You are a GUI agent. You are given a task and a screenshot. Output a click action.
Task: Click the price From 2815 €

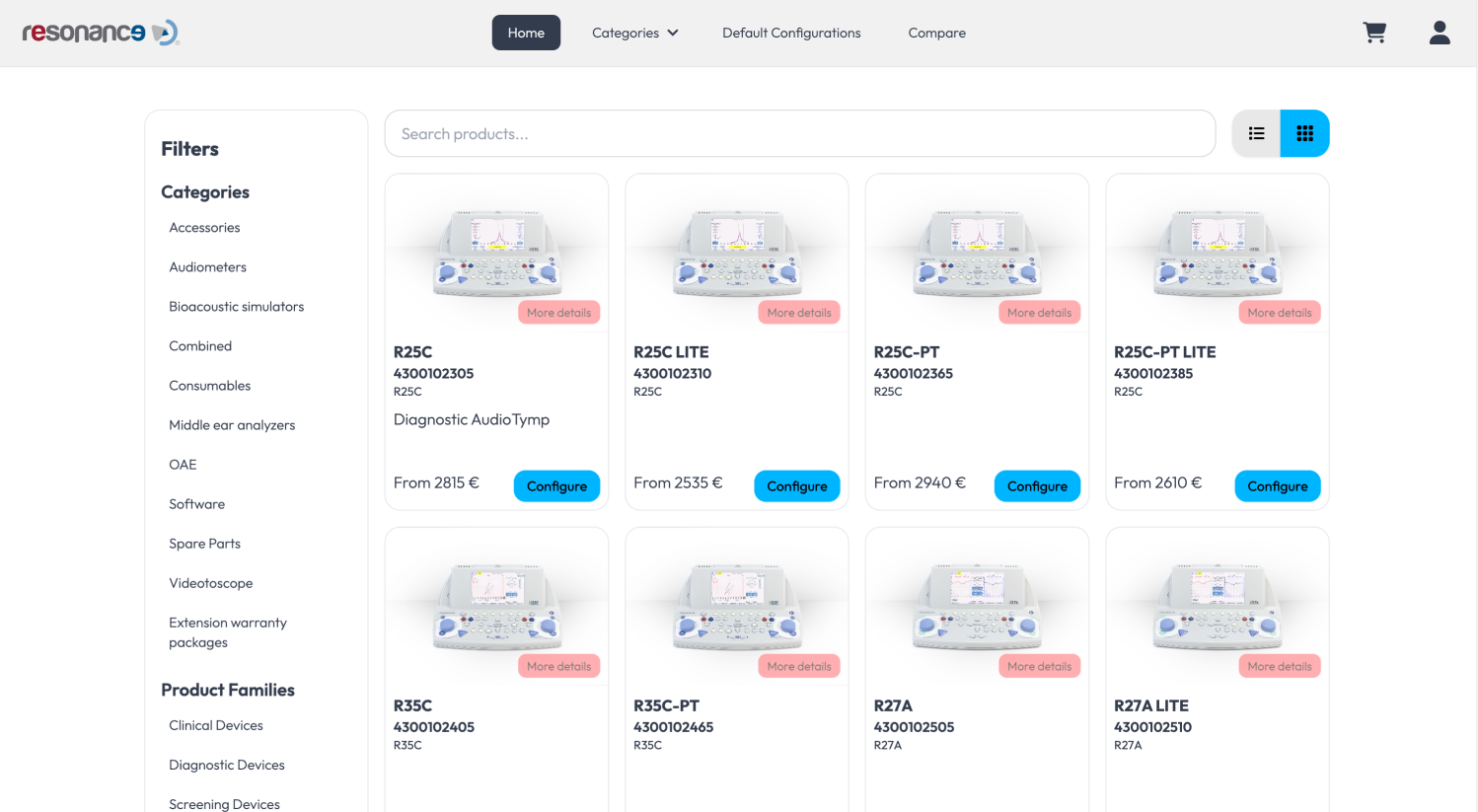tap(436, 483)
